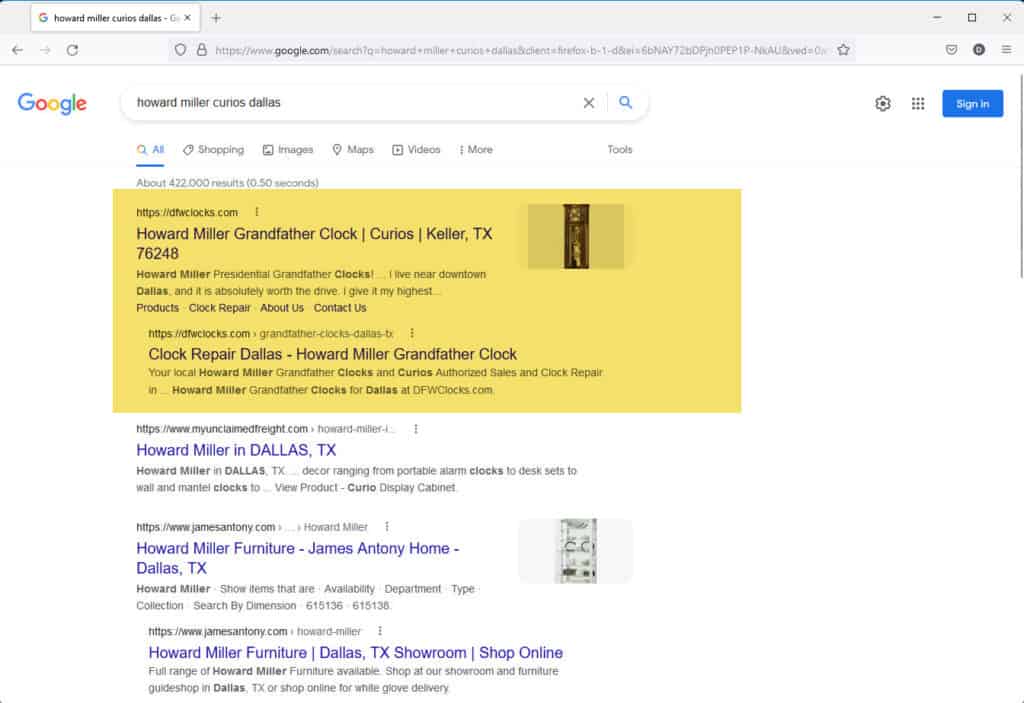Screen dimensions: 1024x703
Task: Open the Google apps grid icon
Action: point(918,103)
